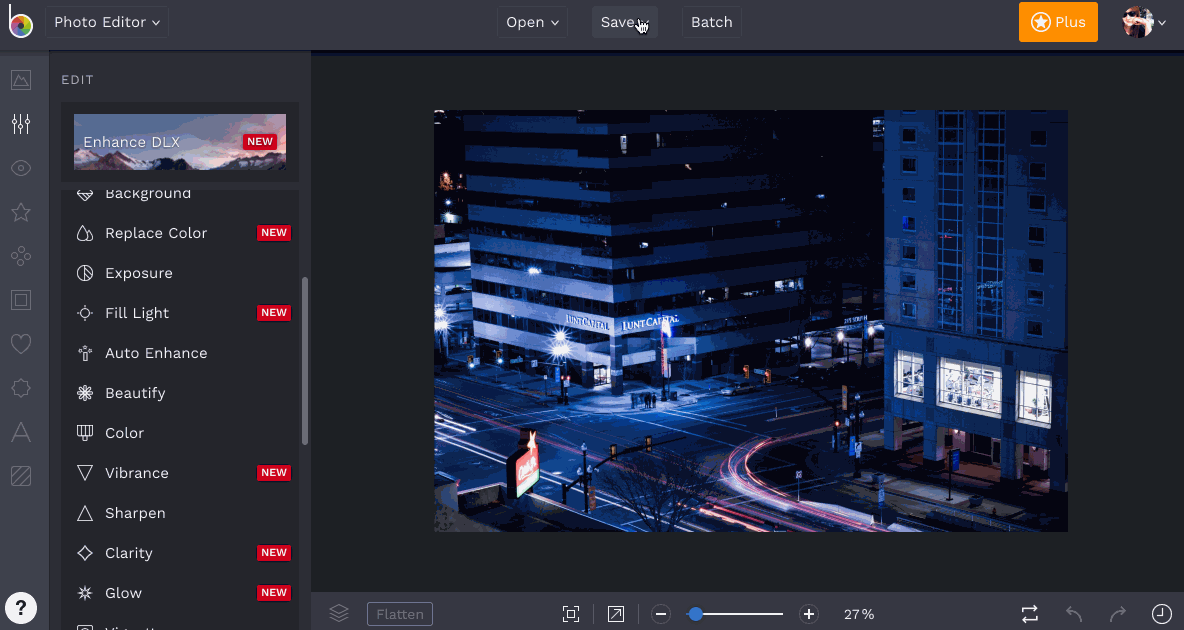The width and height of the screenshot is (1184, 630).
Task: Select the Edit sliders sidebar icon
Action: pyautogui.click(x=21, y=124)
